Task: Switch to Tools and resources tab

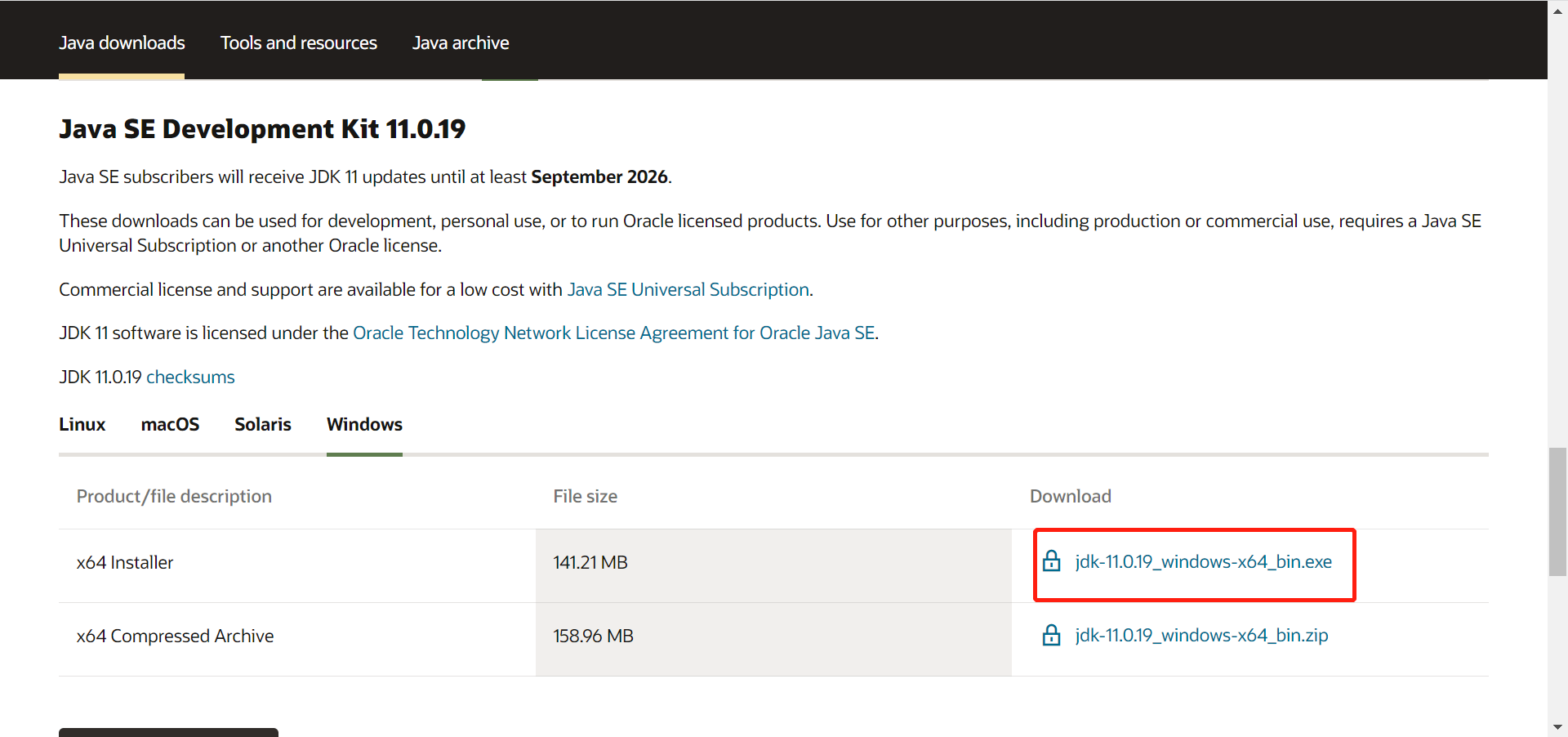Action: pos(298,42)
